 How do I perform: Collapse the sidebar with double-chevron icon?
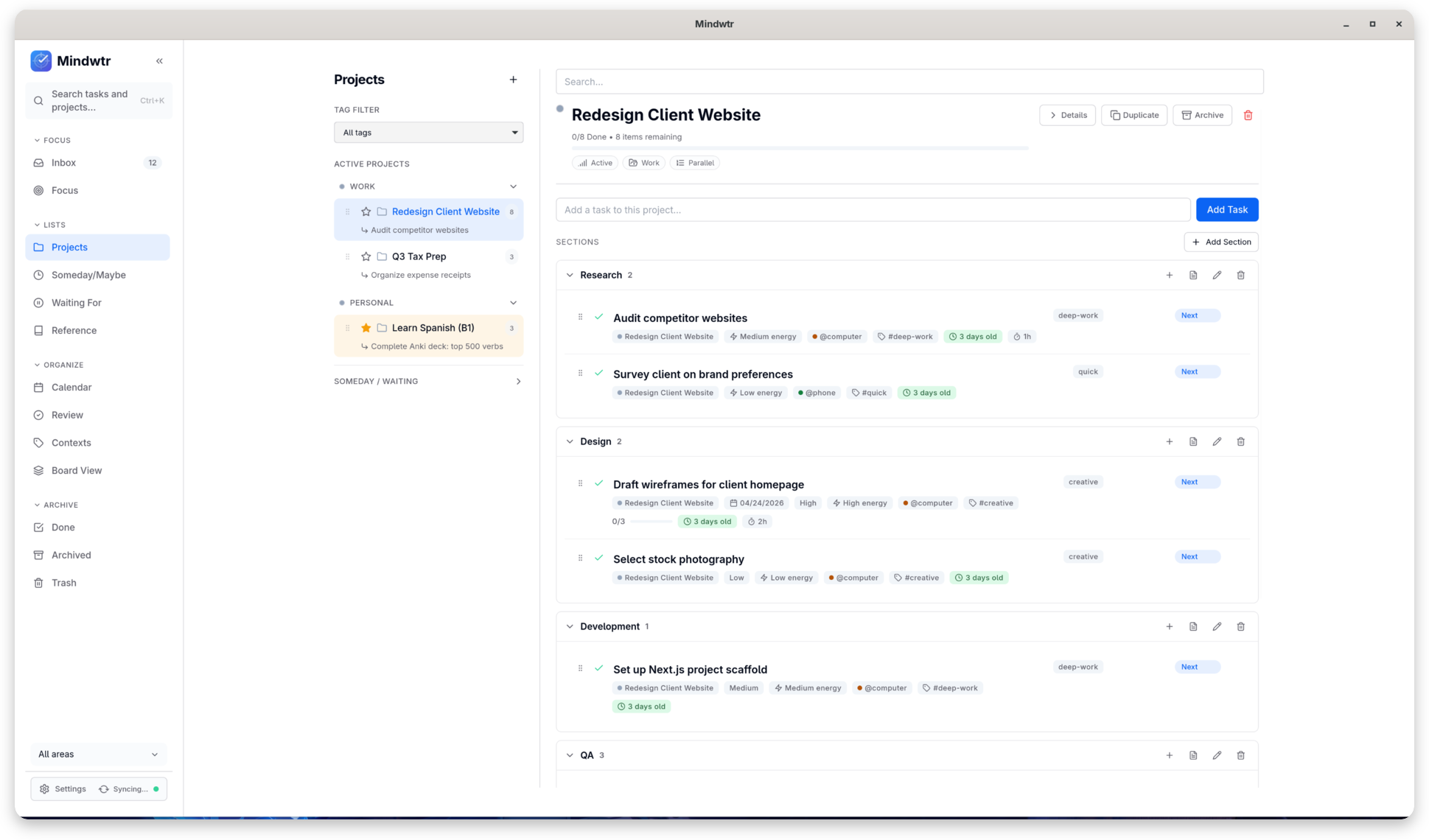(x=159, y=61)
